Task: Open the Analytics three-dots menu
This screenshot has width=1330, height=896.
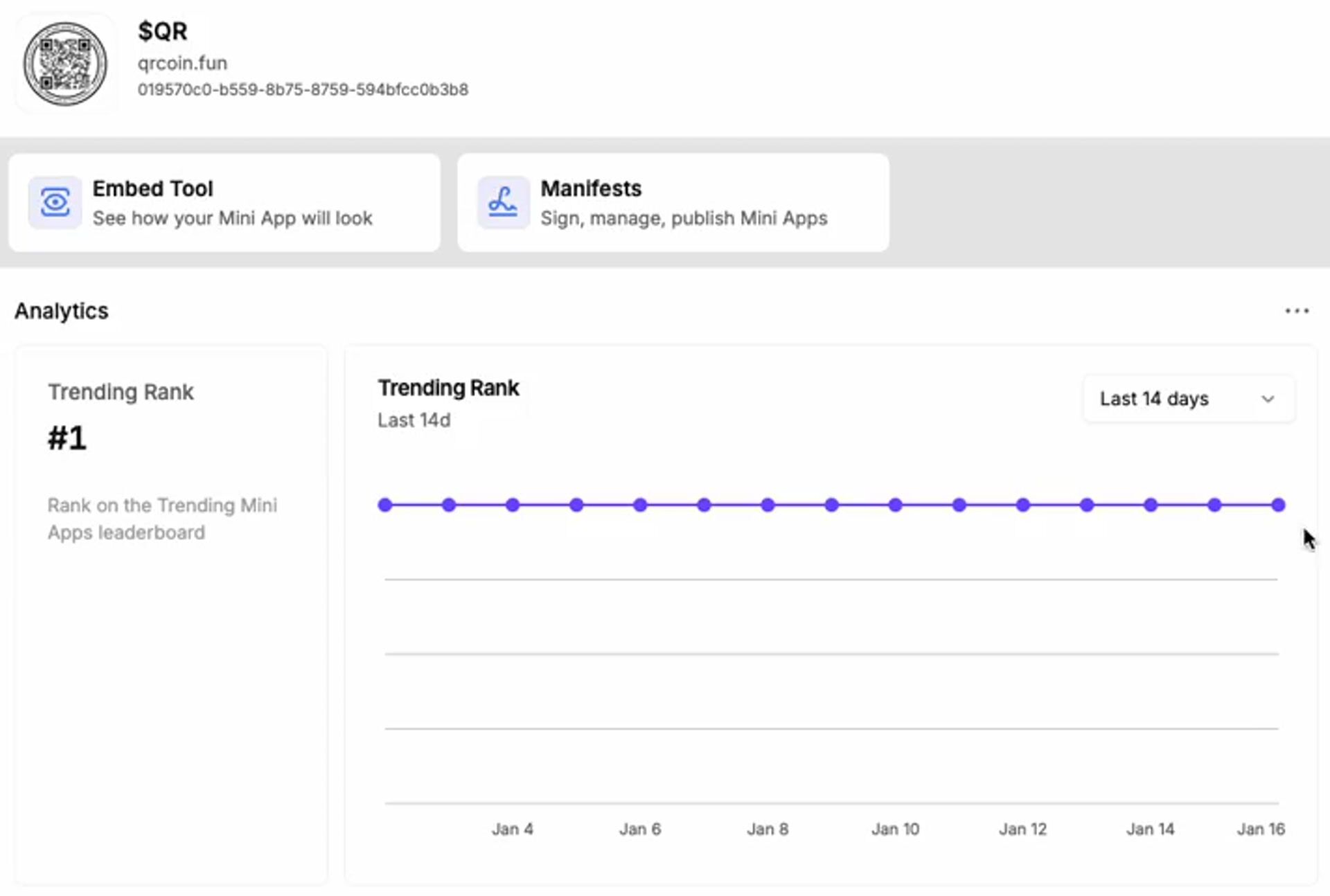Action: [1297, 311]
